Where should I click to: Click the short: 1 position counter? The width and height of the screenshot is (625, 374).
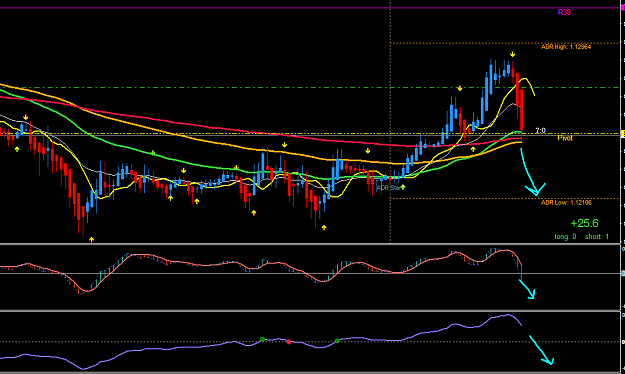click(x=597, y=236)
